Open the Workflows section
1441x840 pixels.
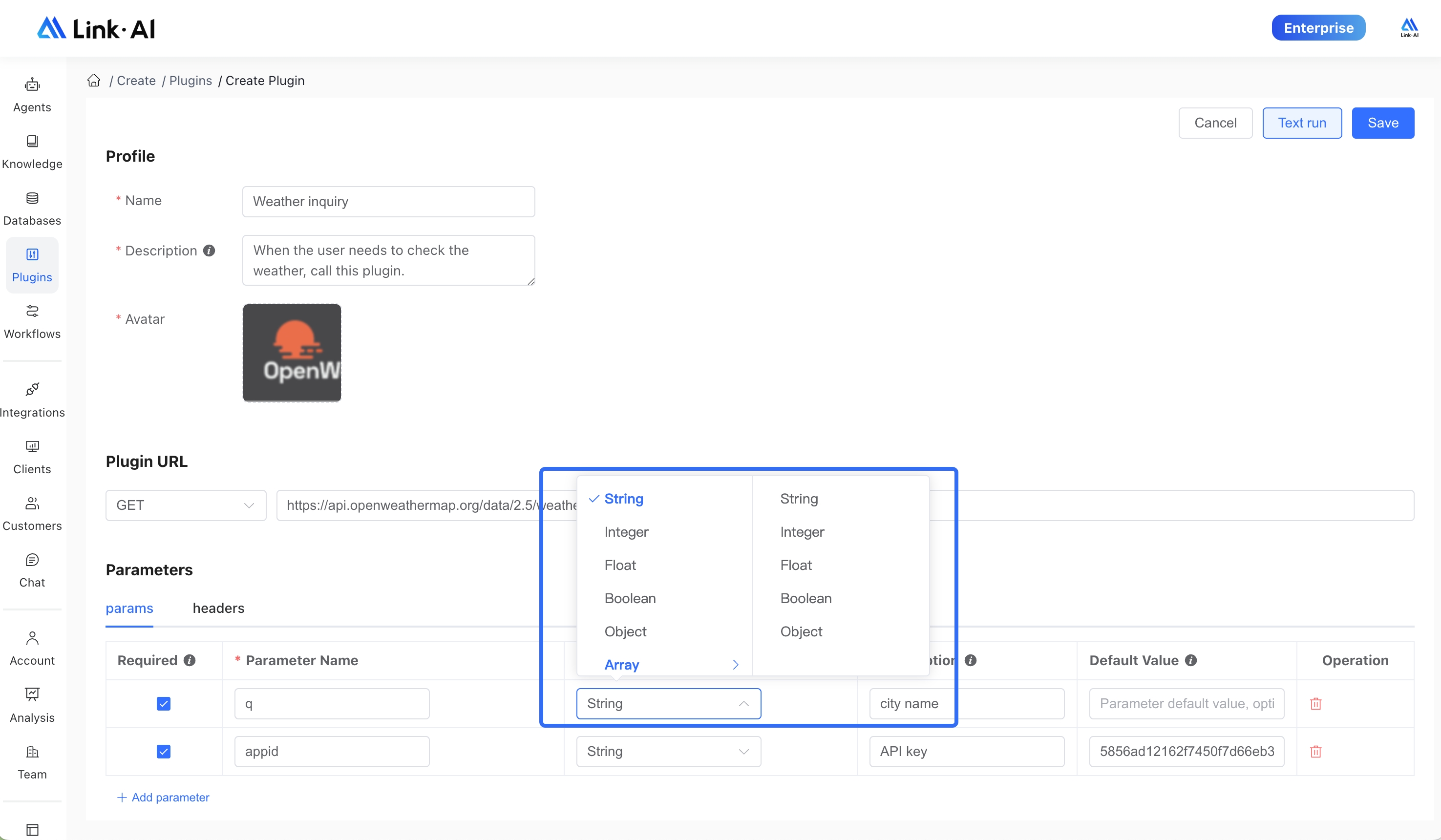32,322
